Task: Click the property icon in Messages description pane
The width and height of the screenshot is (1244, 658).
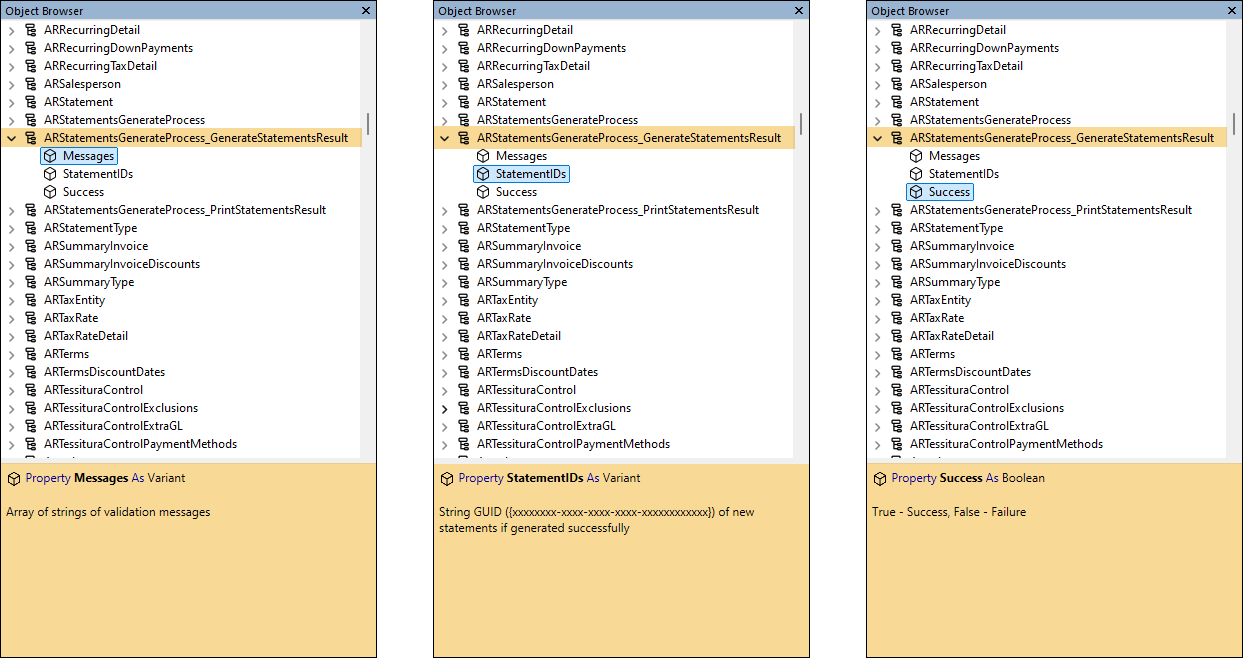Action: point(13,478)
